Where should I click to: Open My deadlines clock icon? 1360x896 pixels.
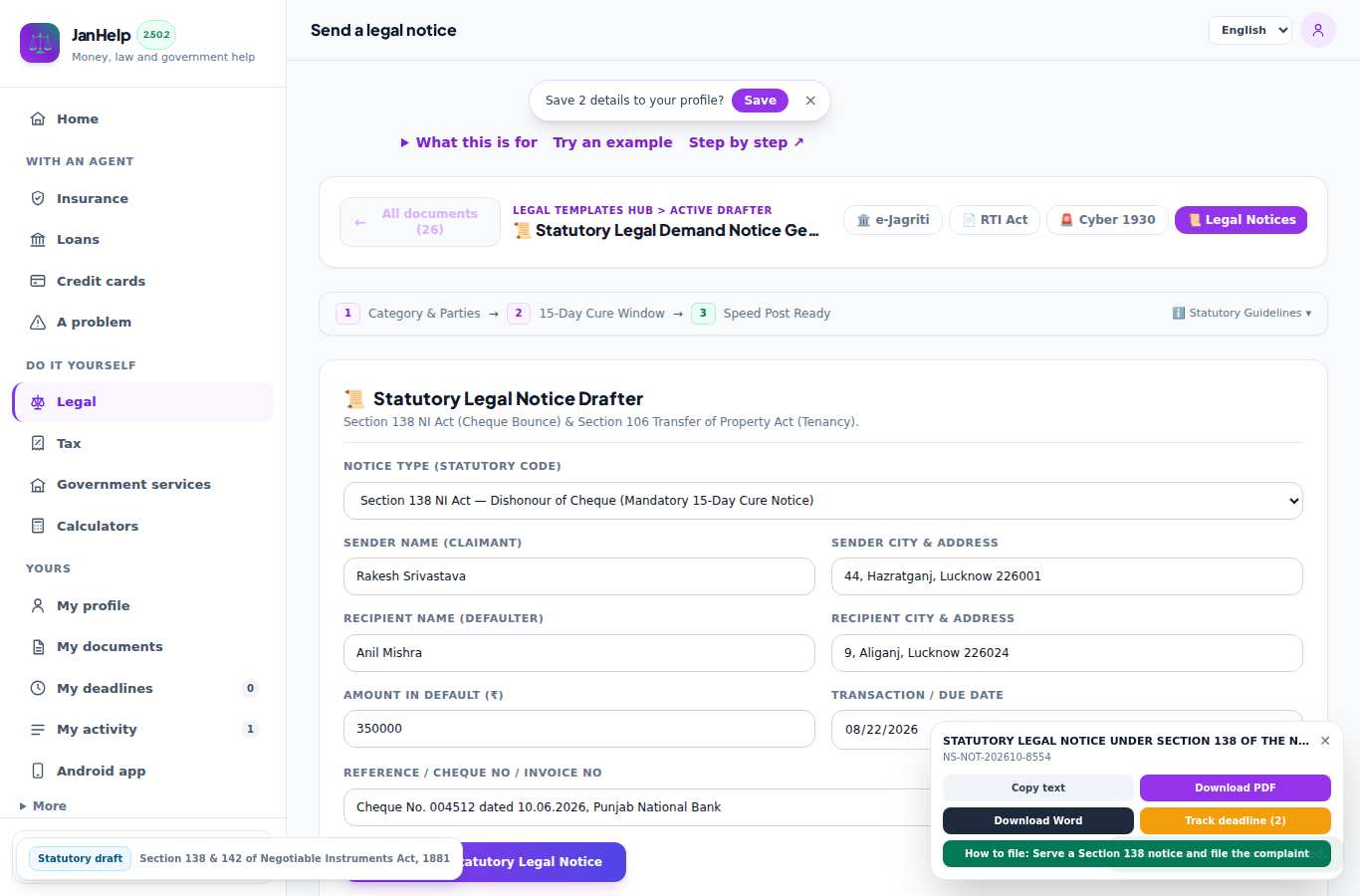tap(38, 688)
